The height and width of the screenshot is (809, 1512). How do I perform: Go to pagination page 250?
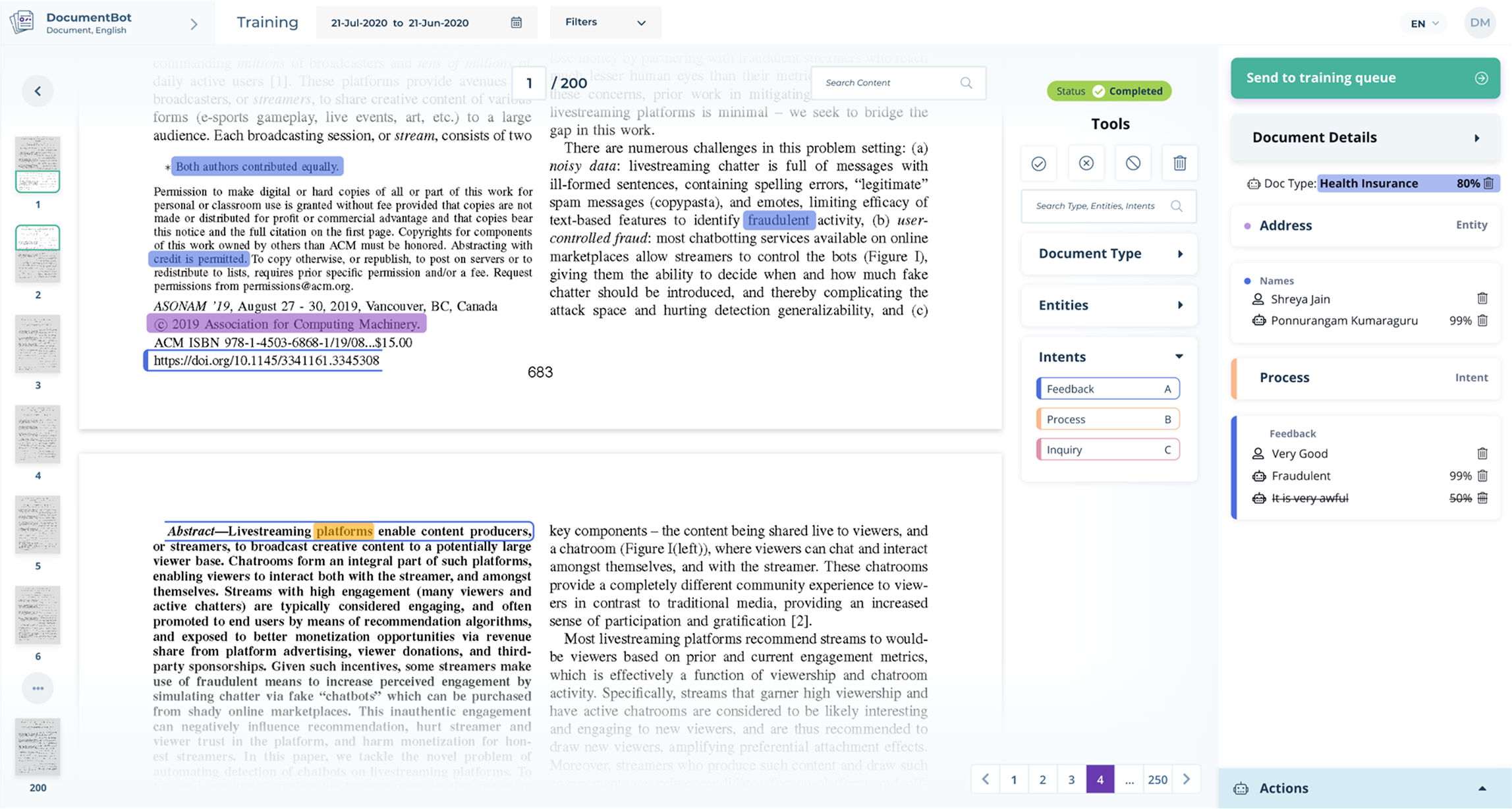pyautogui.click(x=1157, y=779)
